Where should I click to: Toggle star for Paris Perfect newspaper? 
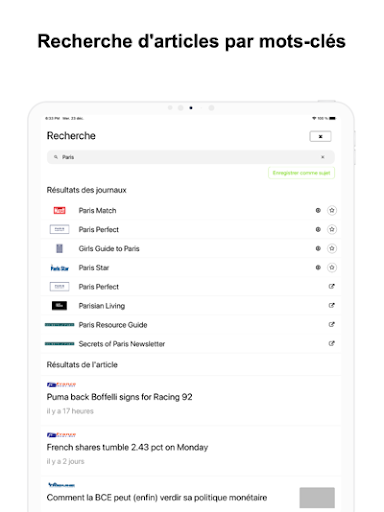(x=332, y=229)
